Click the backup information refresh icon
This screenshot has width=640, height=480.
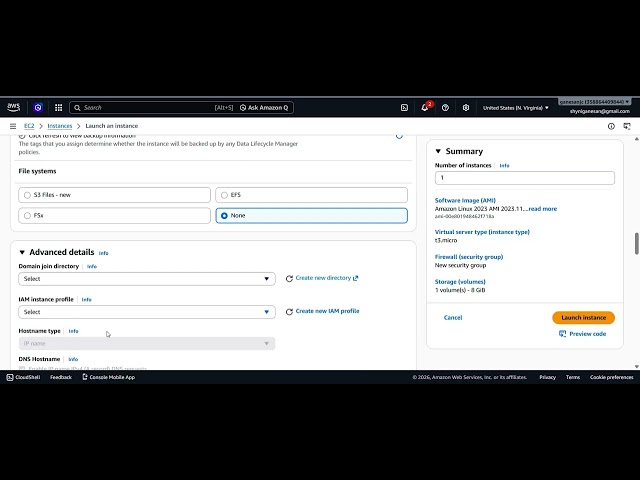[x=399, y=136]
